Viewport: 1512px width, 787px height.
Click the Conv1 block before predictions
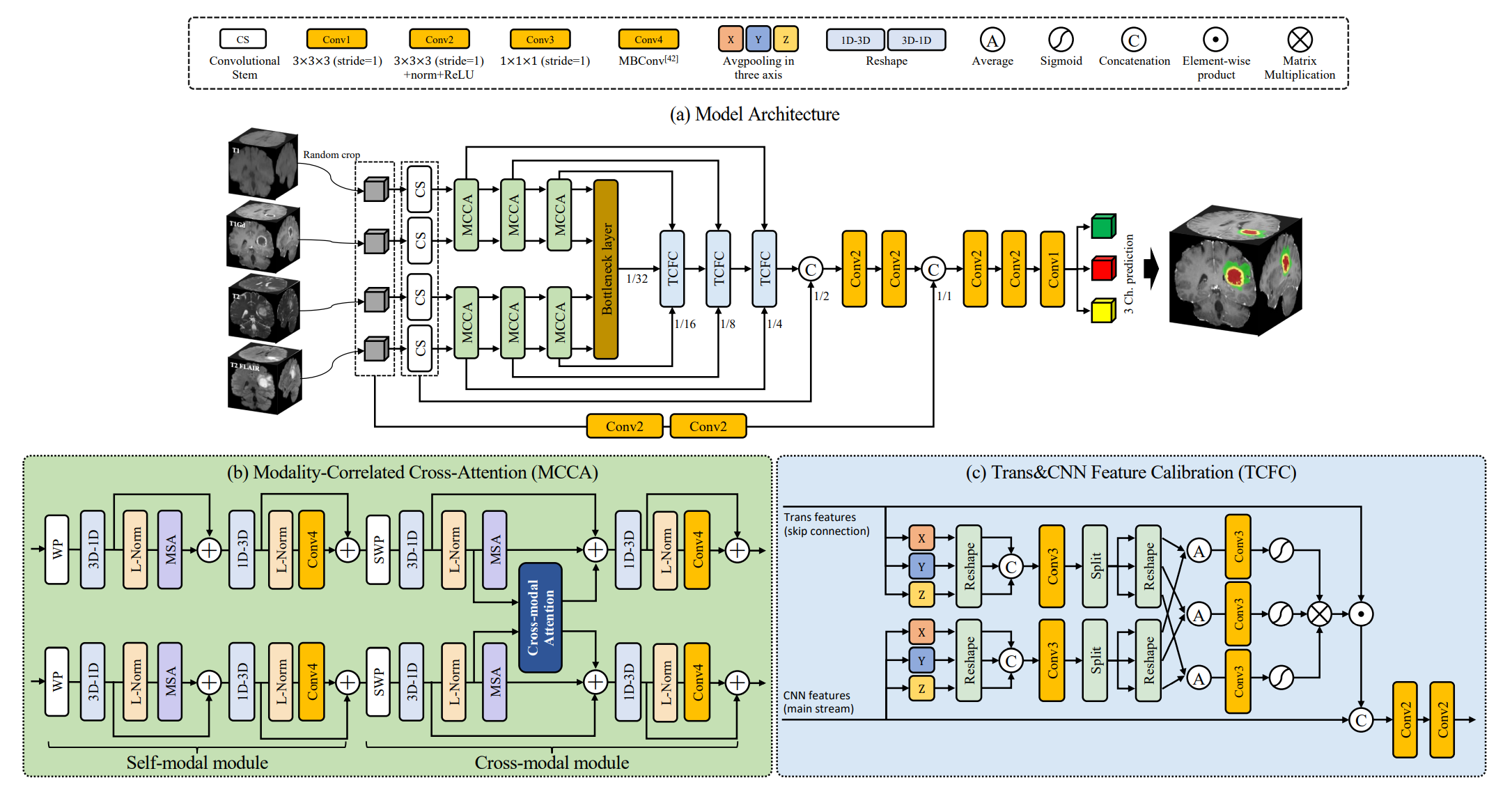point(1052,270)
